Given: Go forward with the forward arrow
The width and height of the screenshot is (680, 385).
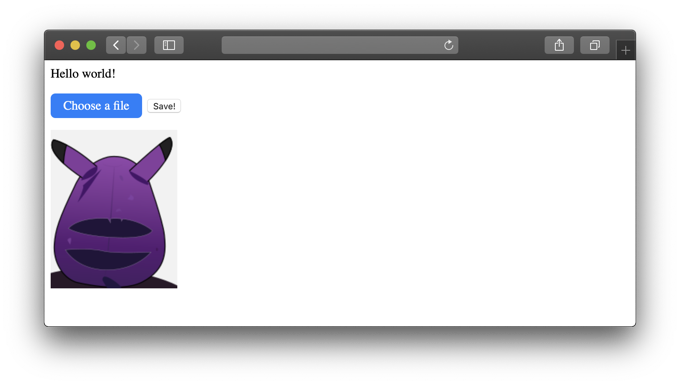Looking at the screenshot, I should coord(136,45).
